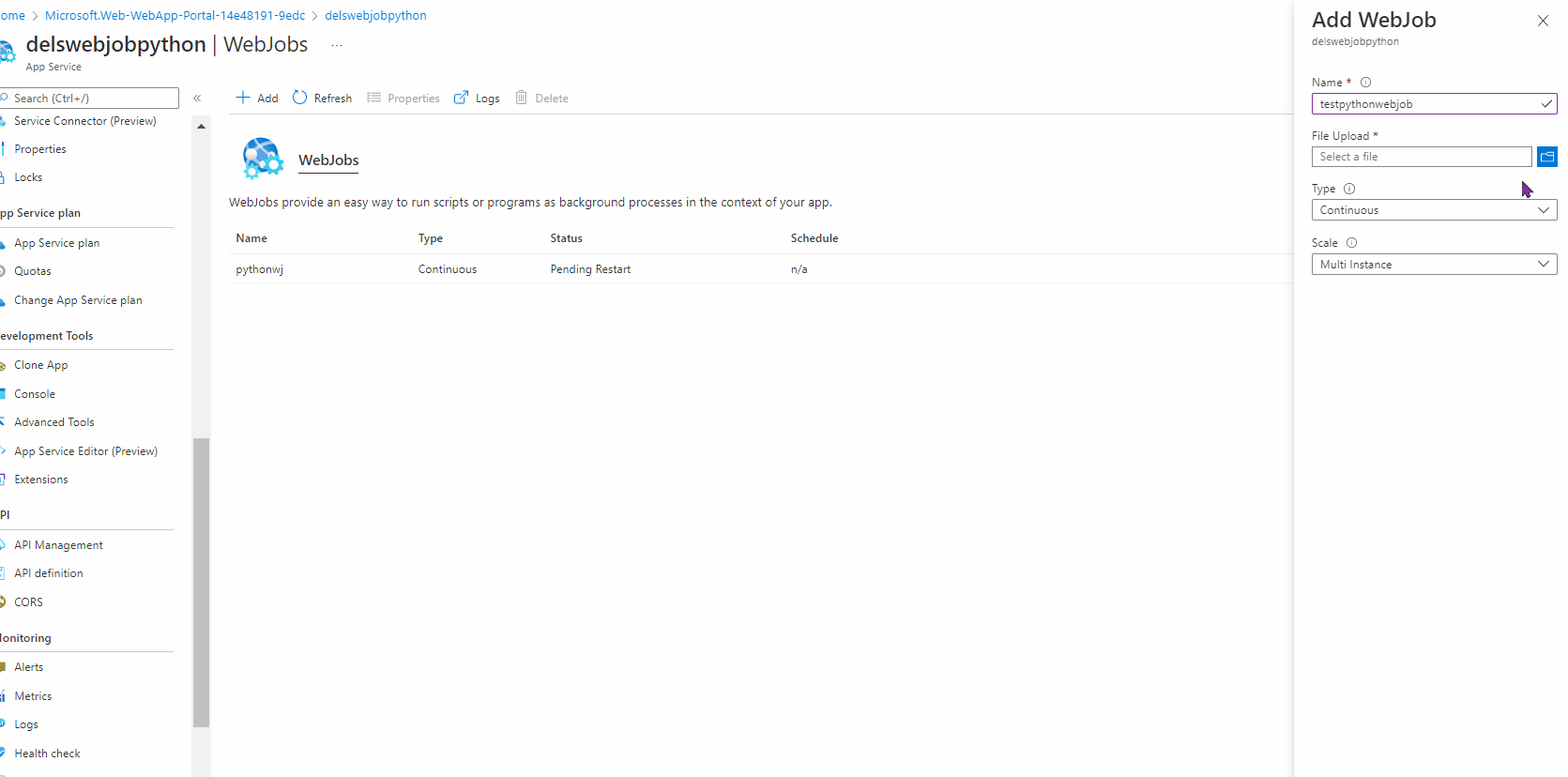Open the ellipsis more options menu
The height and width of the screenshot is (777, 1568).
click(337, 45)
